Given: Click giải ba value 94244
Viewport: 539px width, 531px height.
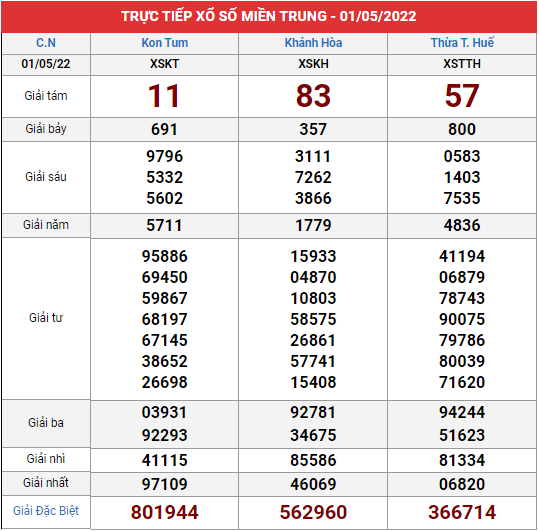Looking at the screenshot, I should point(462,412).
